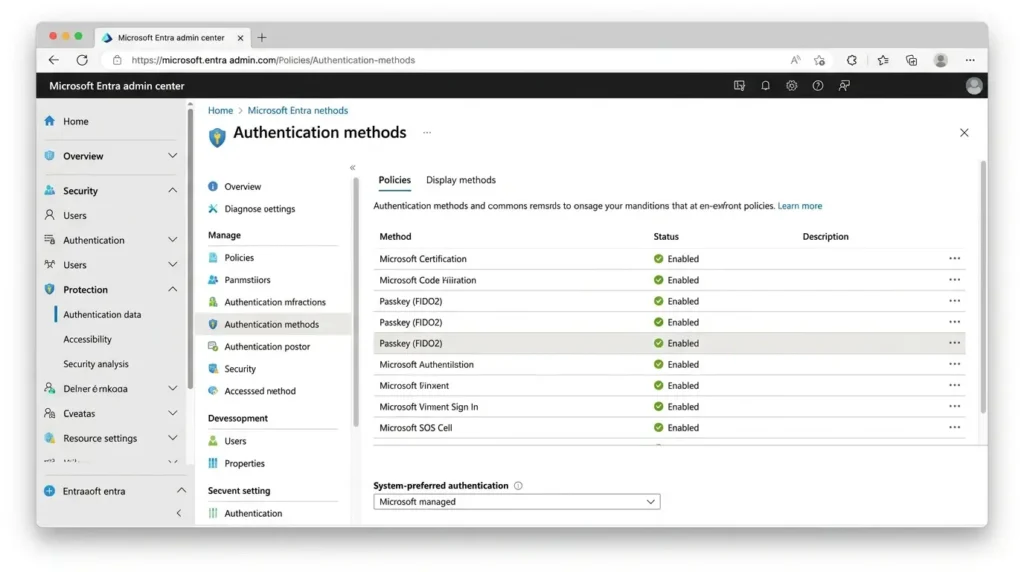Open row menu for Microsoft Viment Sign In
The height and width of the screenshot is (572, 1024).
pyautogui.click(x=954, y=406)
